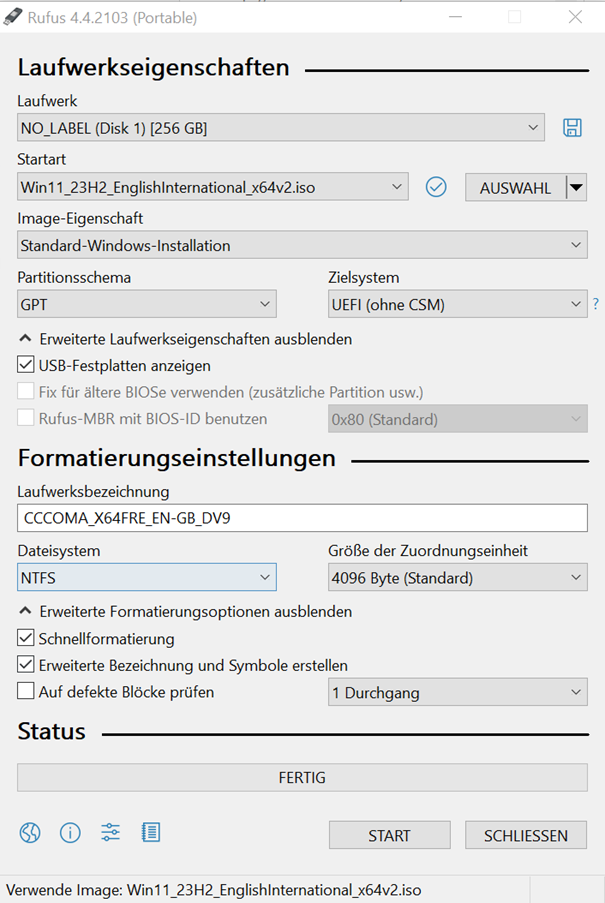605x903 pixels.
Task: Collapse Erweiterte Laufwerkseigenschaften section
Action: (x=185, y=339)
